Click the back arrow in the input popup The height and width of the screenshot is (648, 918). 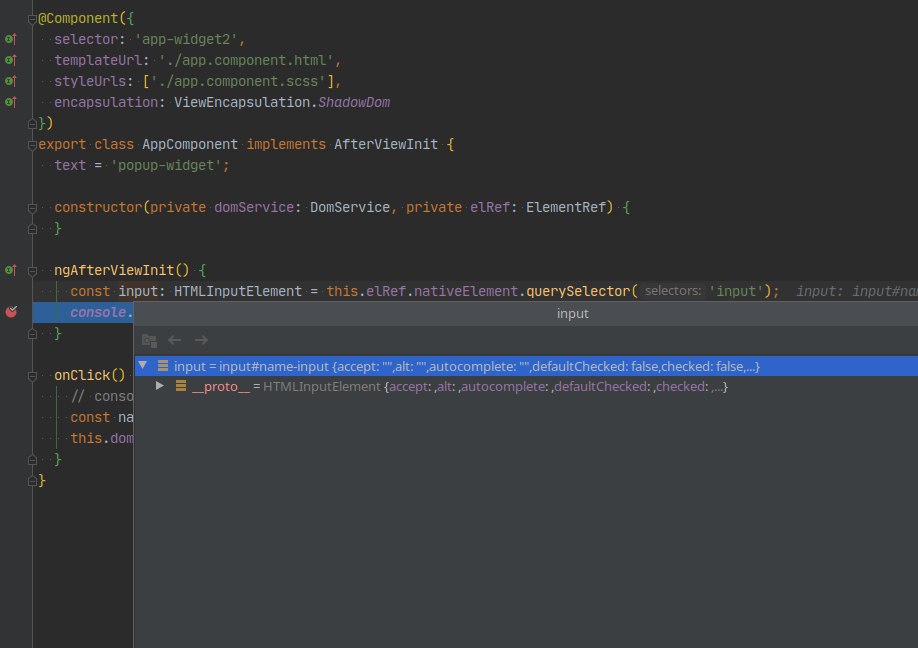click(174, 340)
